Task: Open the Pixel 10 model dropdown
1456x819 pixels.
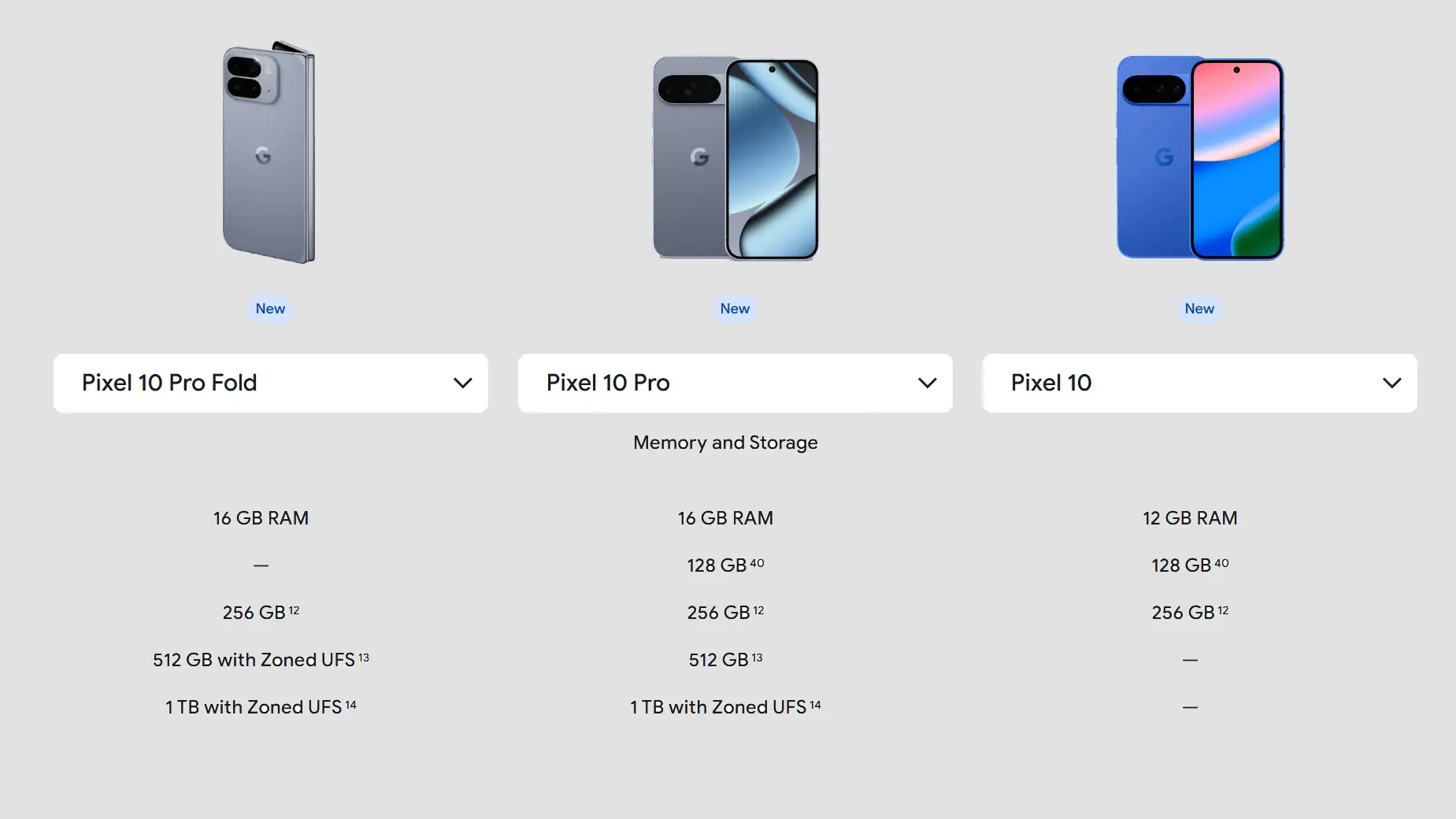Action: pyautogui.click(x=1199, y=383)
